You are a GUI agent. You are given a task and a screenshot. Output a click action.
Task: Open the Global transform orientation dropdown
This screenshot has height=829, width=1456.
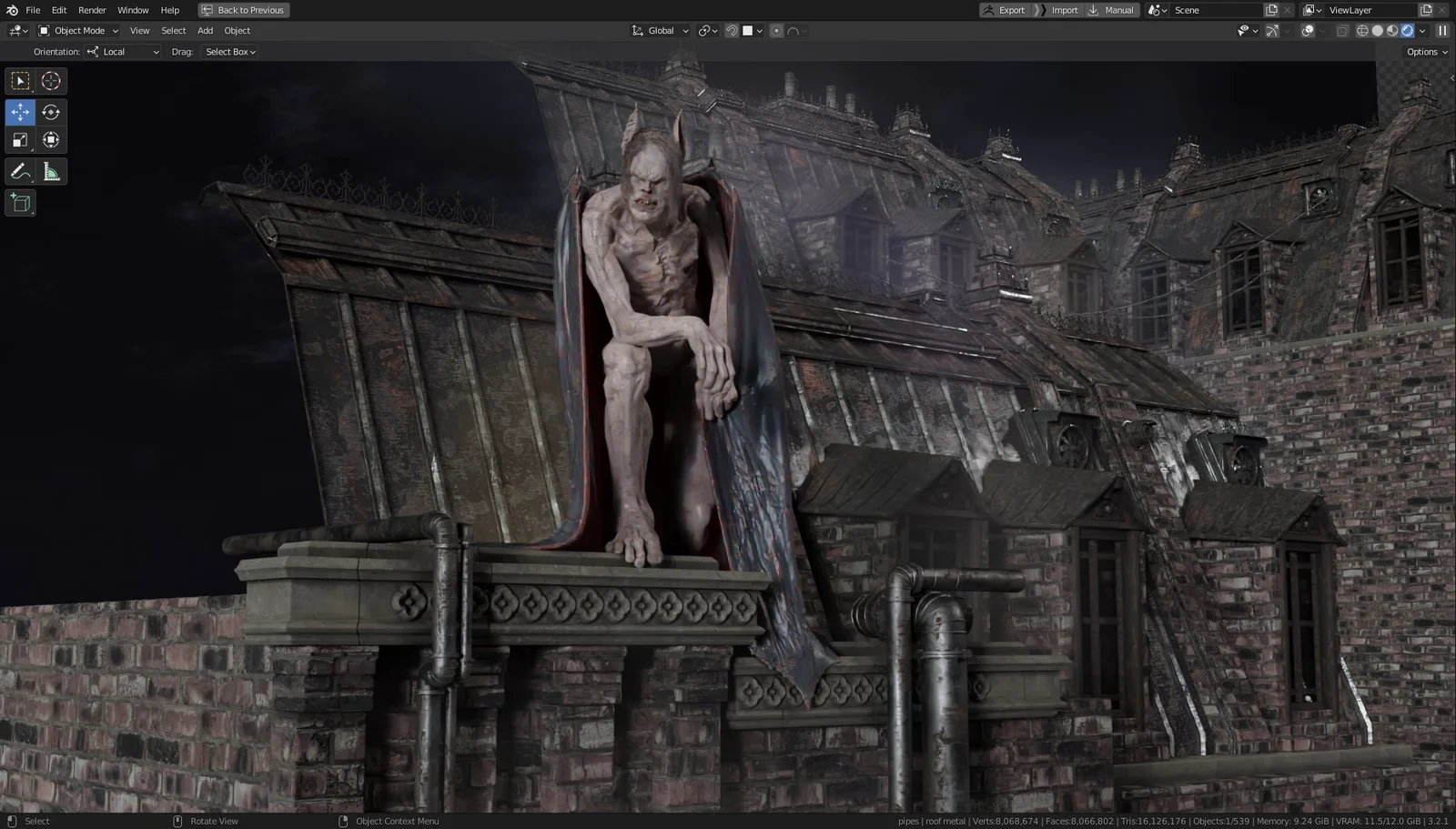pos(659,30)
